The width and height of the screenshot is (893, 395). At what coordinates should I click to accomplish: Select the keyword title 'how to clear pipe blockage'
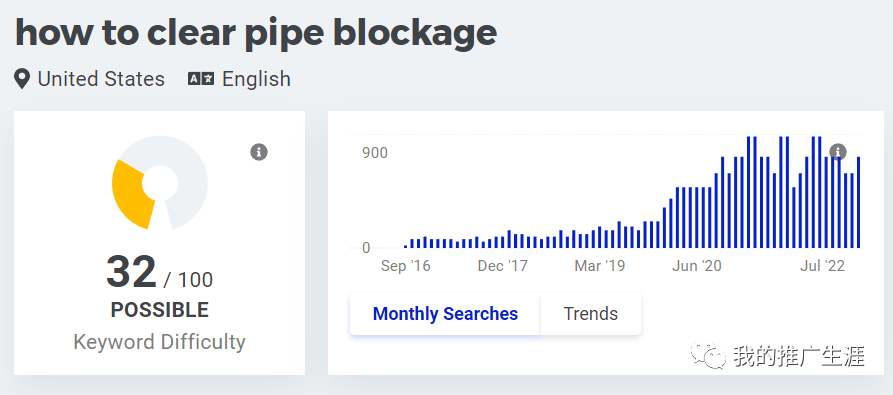click(256, 32)
